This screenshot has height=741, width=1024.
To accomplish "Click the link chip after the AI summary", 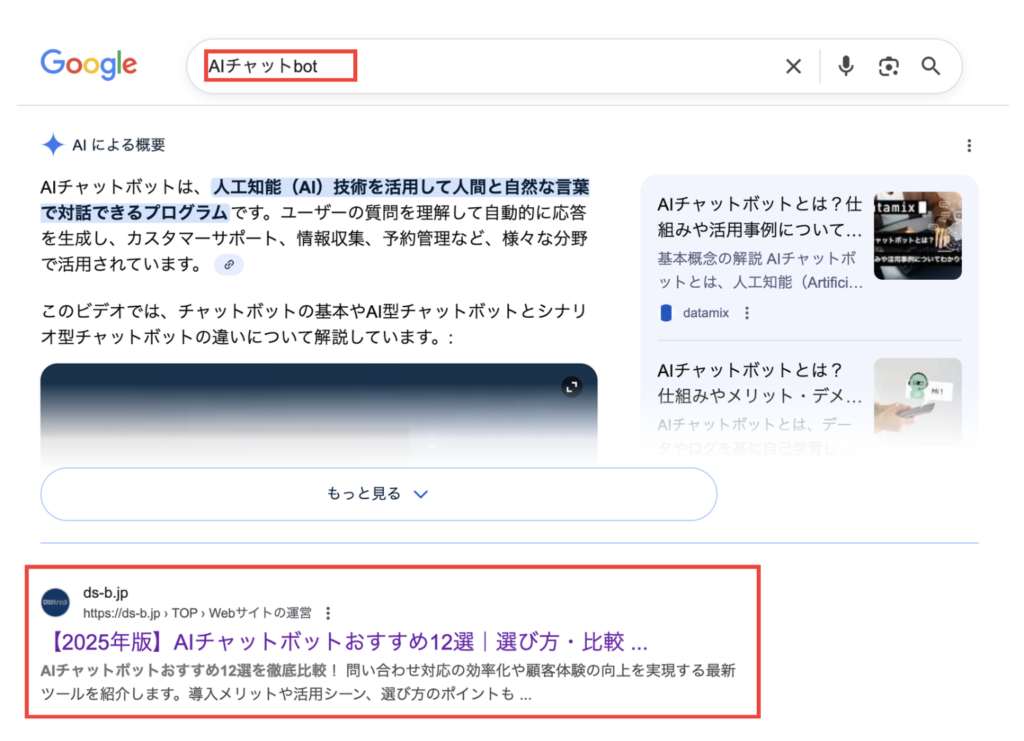I will click(229, 265).
